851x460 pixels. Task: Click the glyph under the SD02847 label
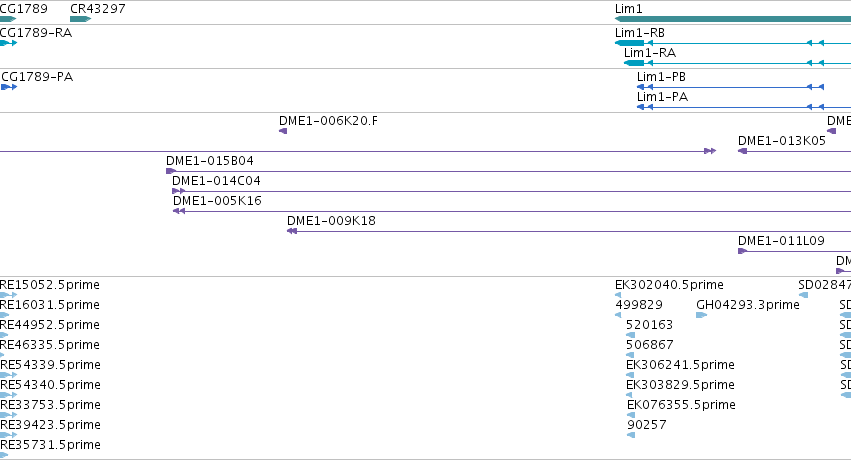[x=804, y=295]
